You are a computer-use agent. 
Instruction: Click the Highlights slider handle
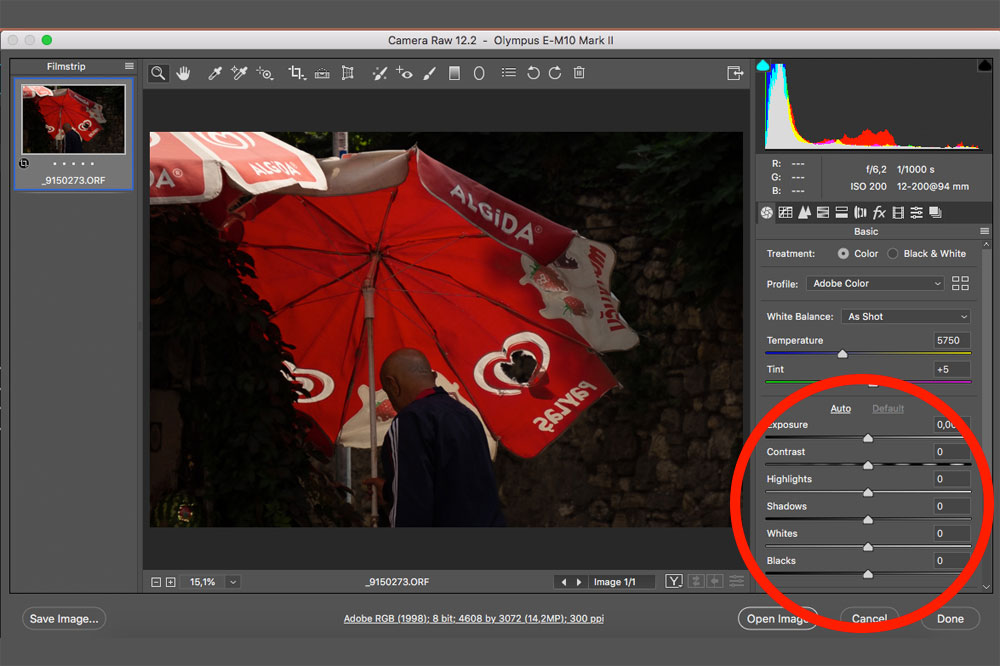(x=868, y=492)
